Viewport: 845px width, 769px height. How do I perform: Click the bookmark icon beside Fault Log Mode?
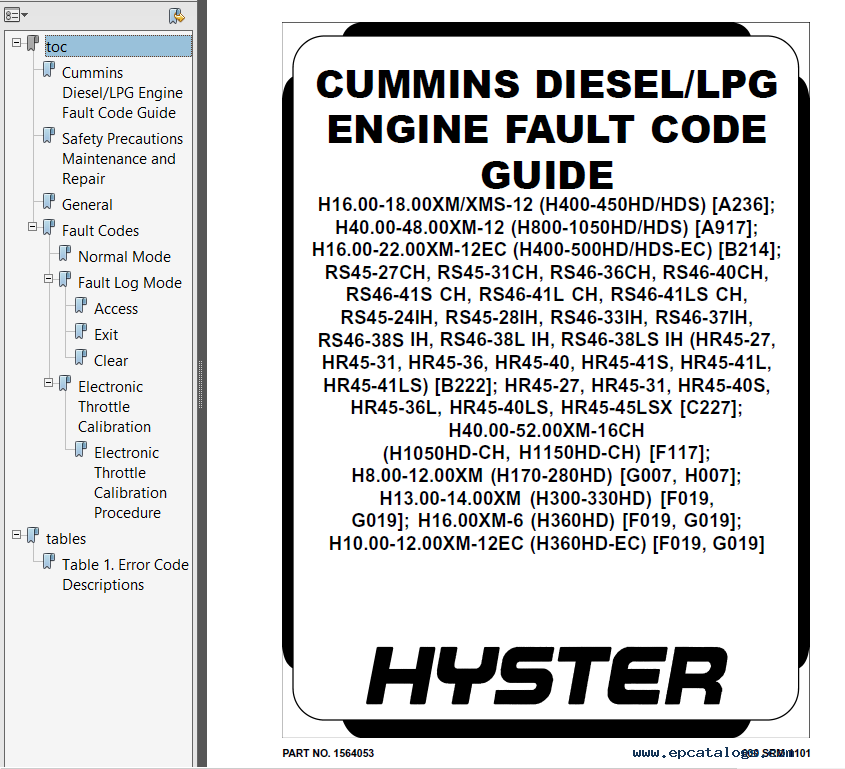click(65, 280)
